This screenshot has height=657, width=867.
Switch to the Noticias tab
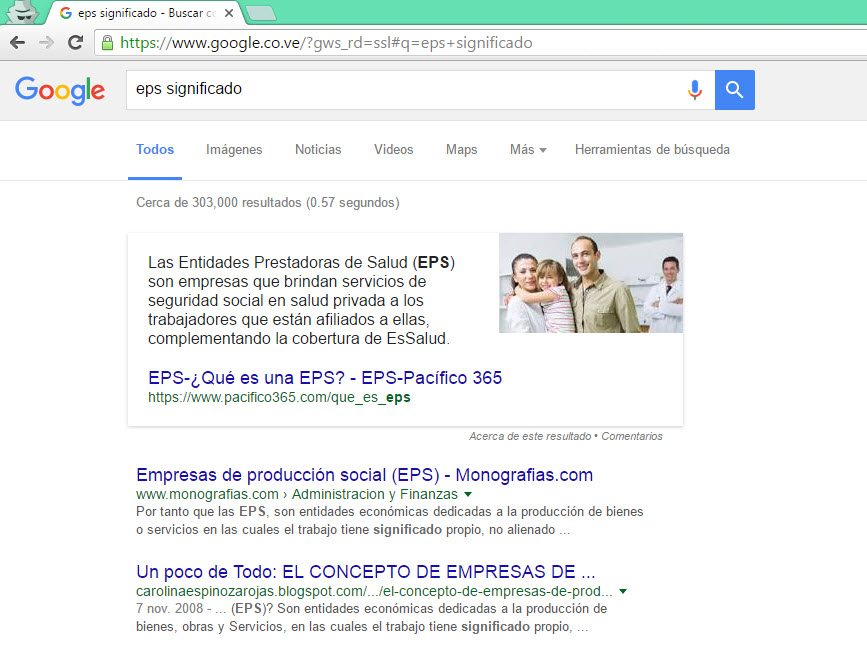point(318,150)
